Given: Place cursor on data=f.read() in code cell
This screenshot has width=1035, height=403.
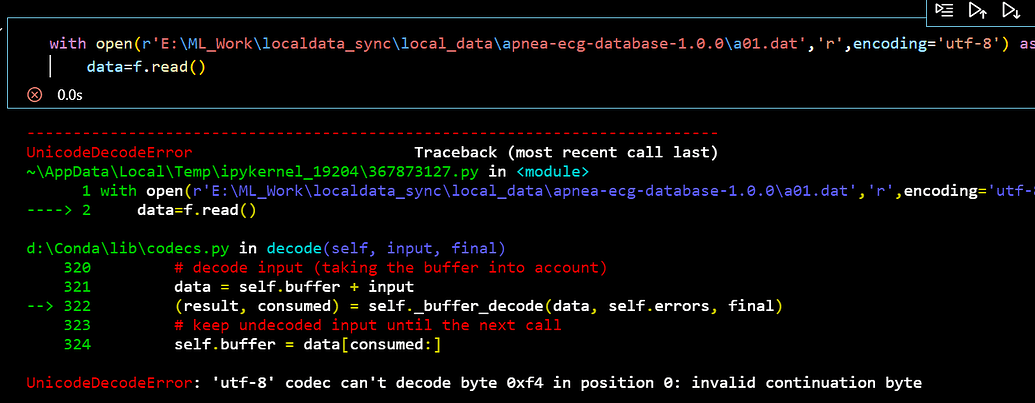Looking at the screenshot, I should pos(146,67).
